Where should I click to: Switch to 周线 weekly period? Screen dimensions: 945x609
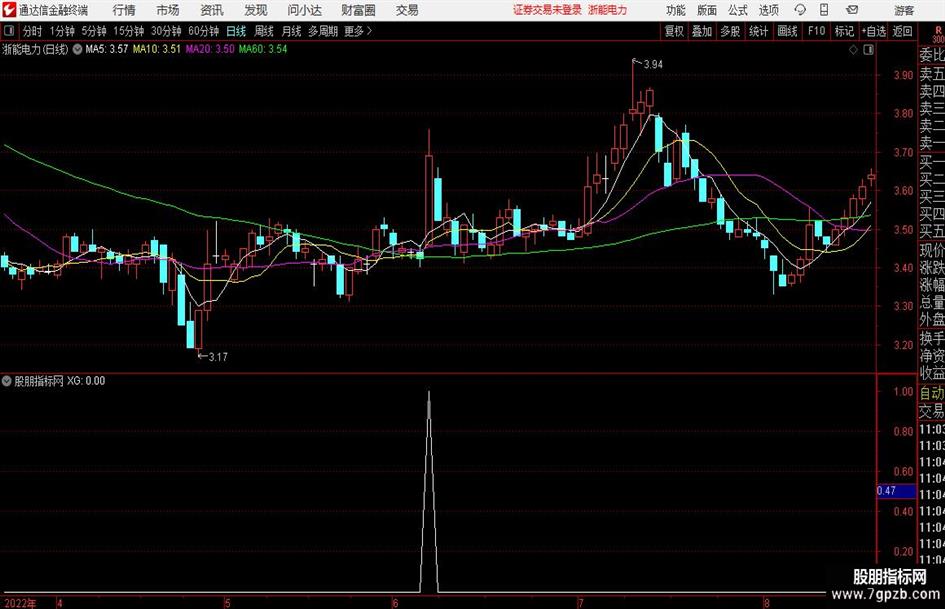(264, 31)
